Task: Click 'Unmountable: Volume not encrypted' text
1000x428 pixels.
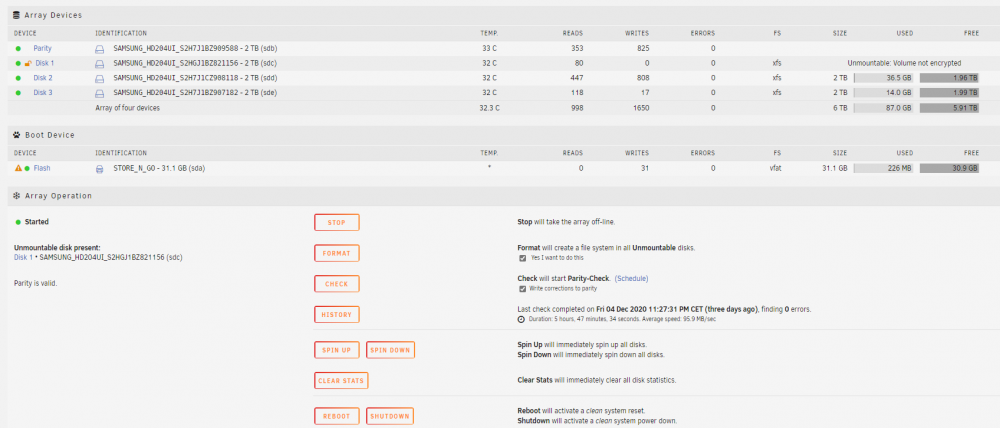Action: (904, 63)
